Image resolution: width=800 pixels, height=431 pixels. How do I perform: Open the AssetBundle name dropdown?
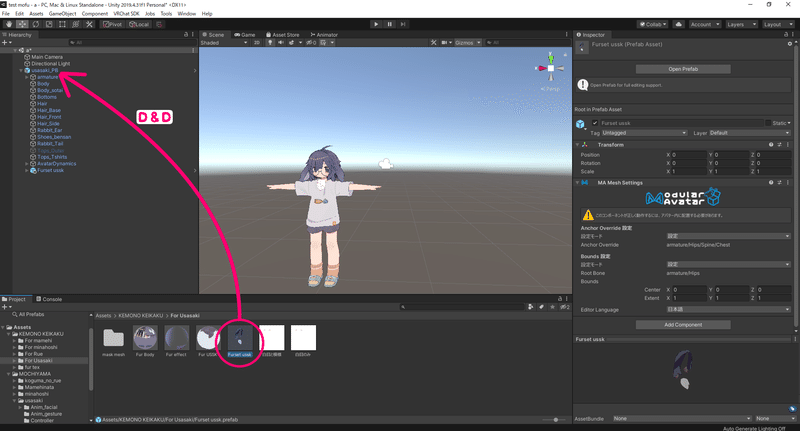coord(682,418)
